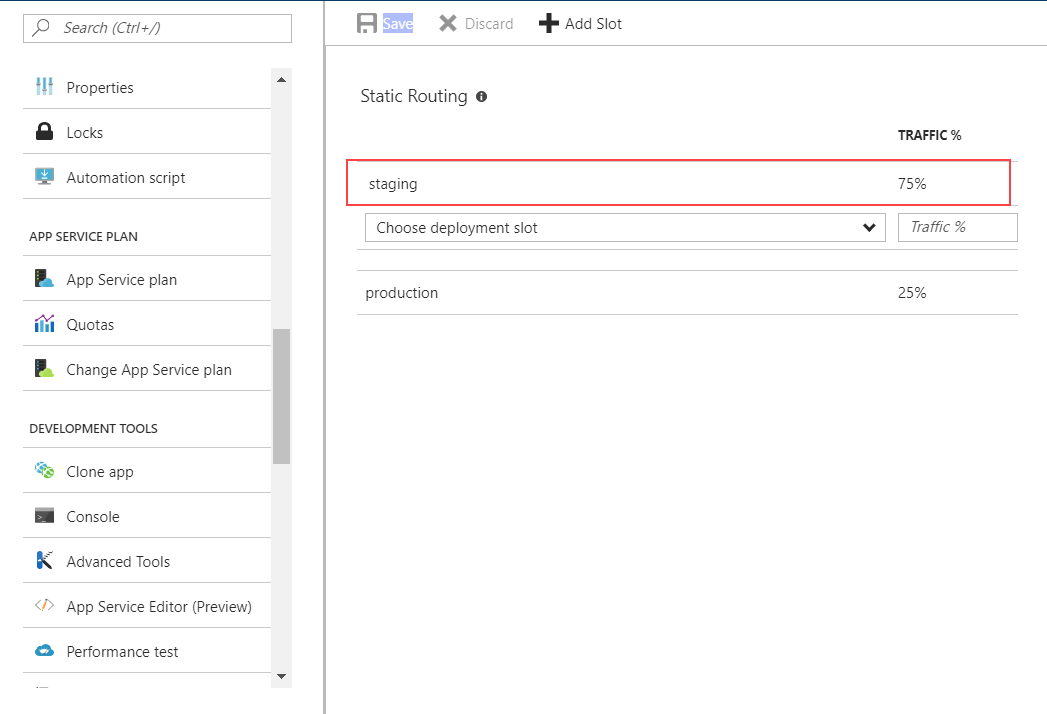Click Add Slot in toolbar
Screen dimensions: 1047x714
[580, 23]
